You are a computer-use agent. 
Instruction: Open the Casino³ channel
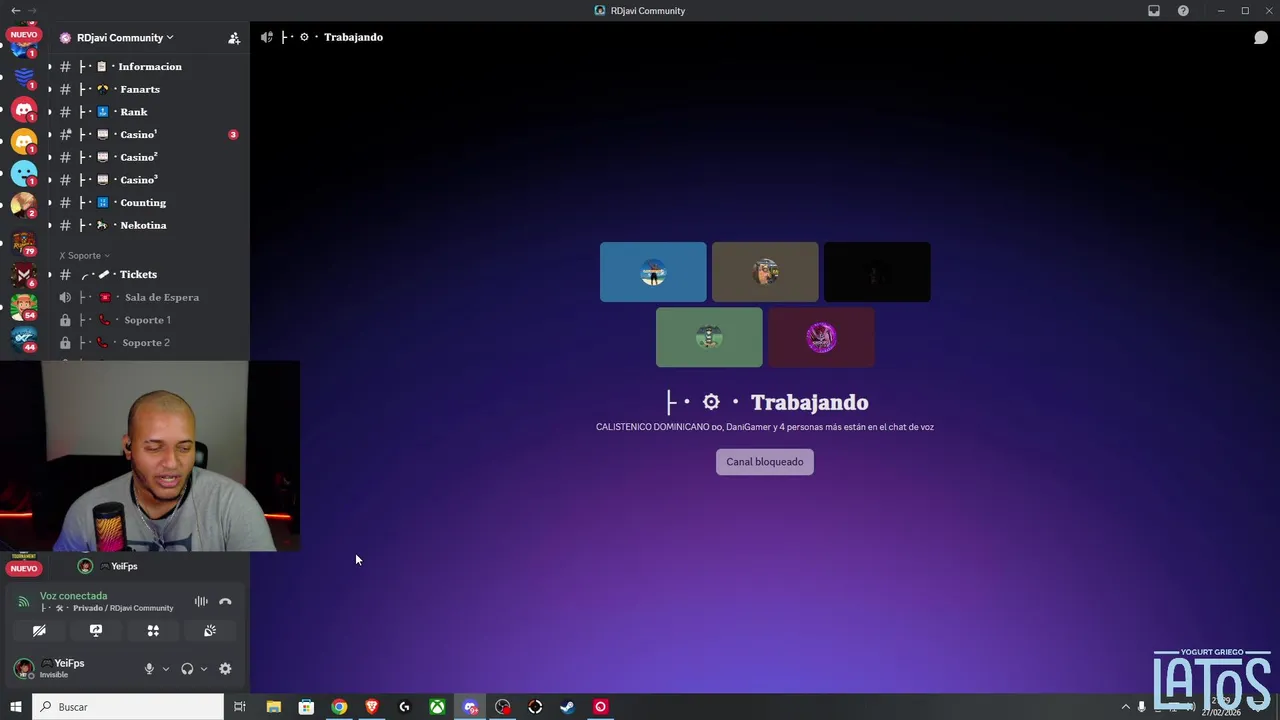coord(148,180)
